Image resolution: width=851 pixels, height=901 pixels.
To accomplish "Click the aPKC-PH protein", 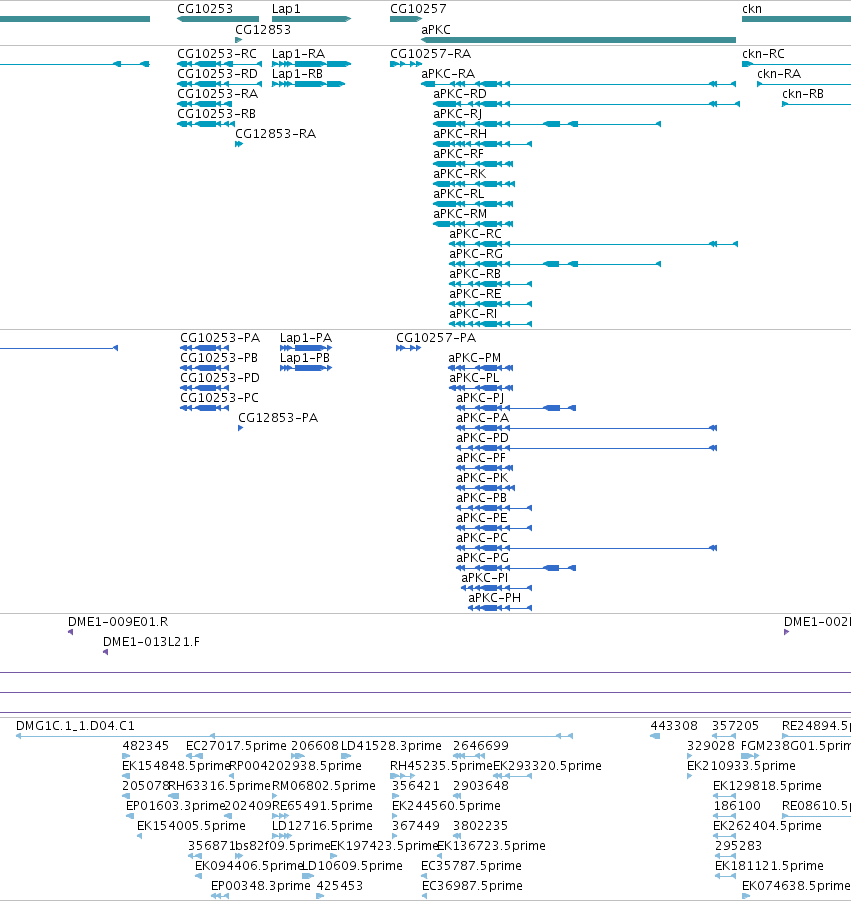I will (500, 608).
